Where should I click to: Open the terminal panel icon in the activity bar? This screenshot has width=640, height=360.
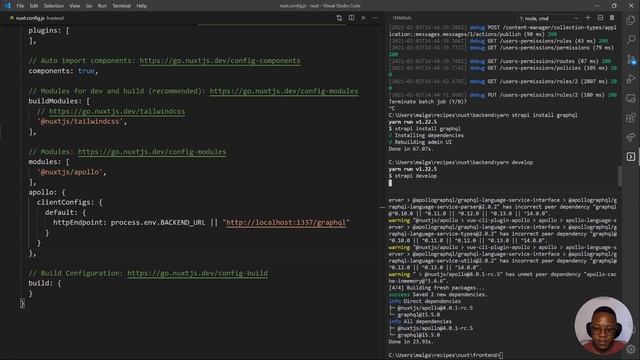pos(631,157)
